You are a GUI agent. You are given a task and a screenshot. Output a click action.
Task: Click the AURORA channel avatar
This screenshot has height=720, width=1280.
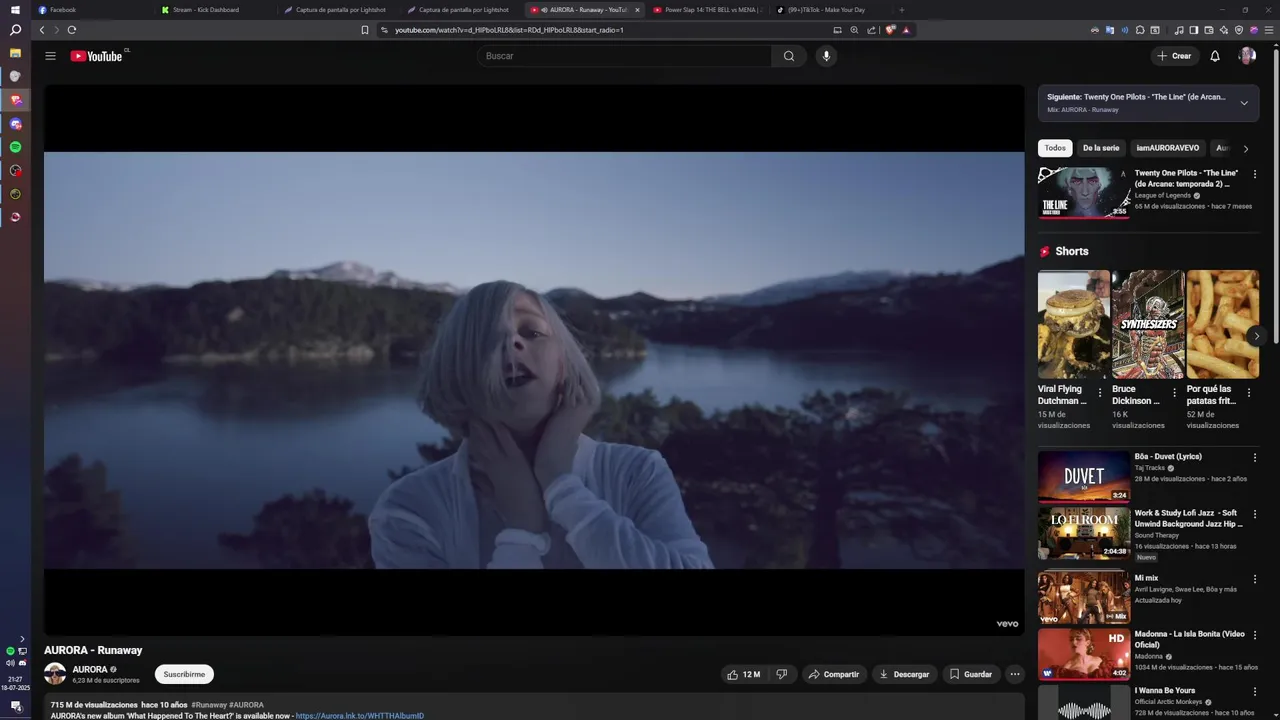pos(55,674)
